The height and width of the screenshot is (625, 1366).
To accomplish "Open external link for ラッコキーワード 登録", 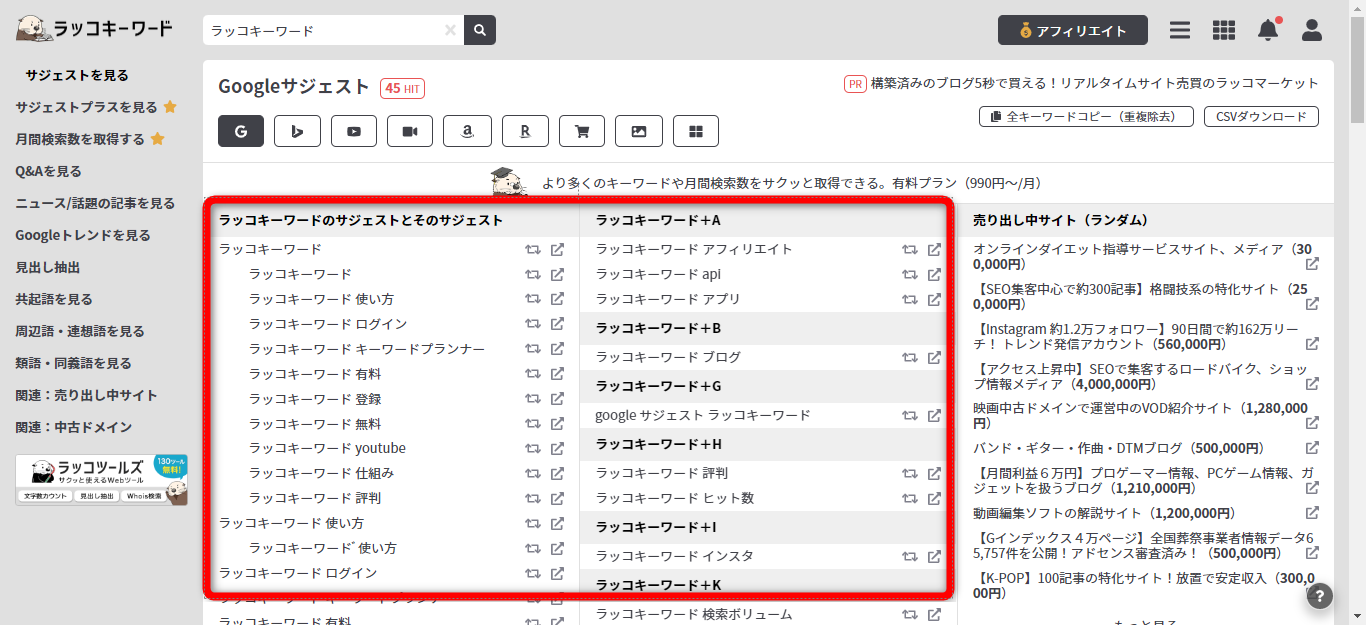I will 558,399.
